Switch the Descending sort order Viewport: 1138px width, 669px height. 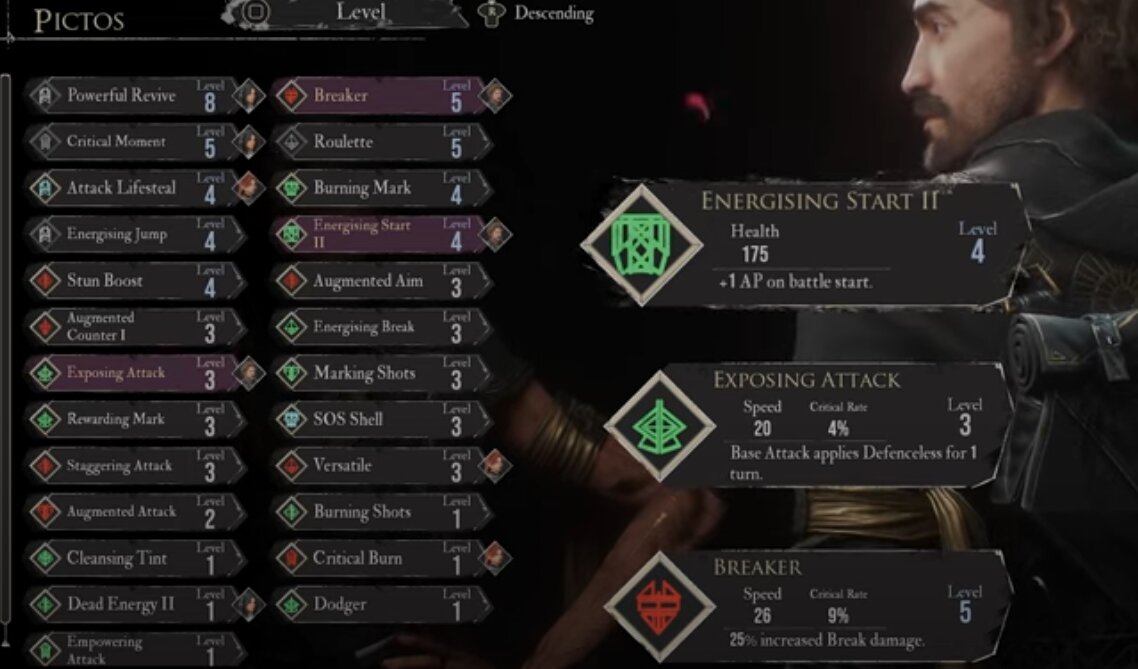click(537, 13)
